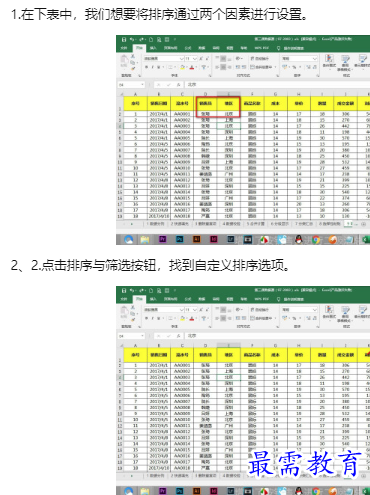Click Conditional Formatting icon in first Excel screenshot

pos(329,59)
